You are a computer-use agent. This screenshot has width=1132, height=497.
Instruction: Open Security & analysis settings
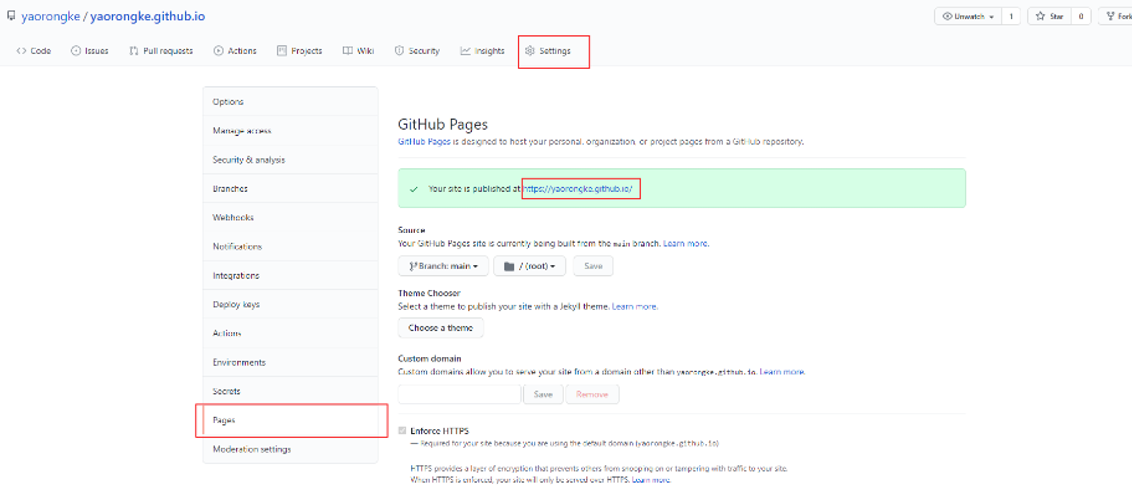290,160
